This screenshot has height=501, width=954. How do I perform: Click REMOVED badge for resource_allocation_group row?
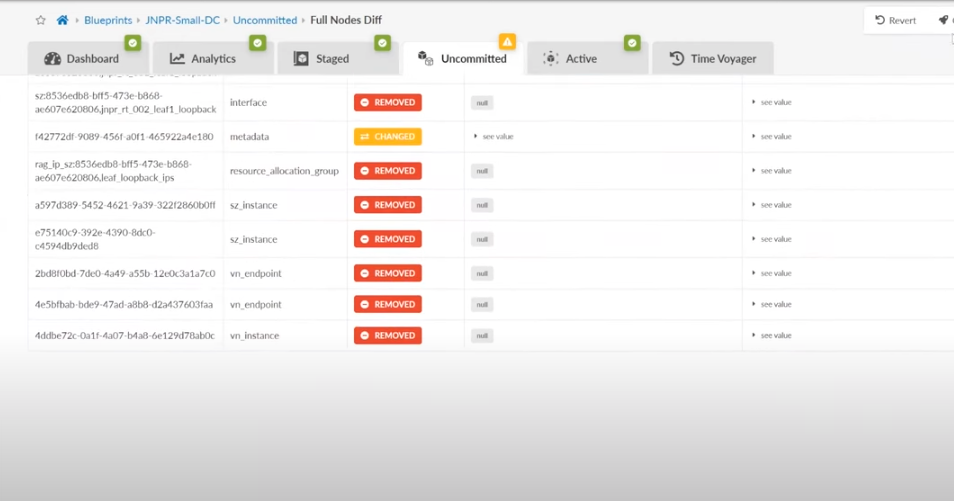click(388, 170)
